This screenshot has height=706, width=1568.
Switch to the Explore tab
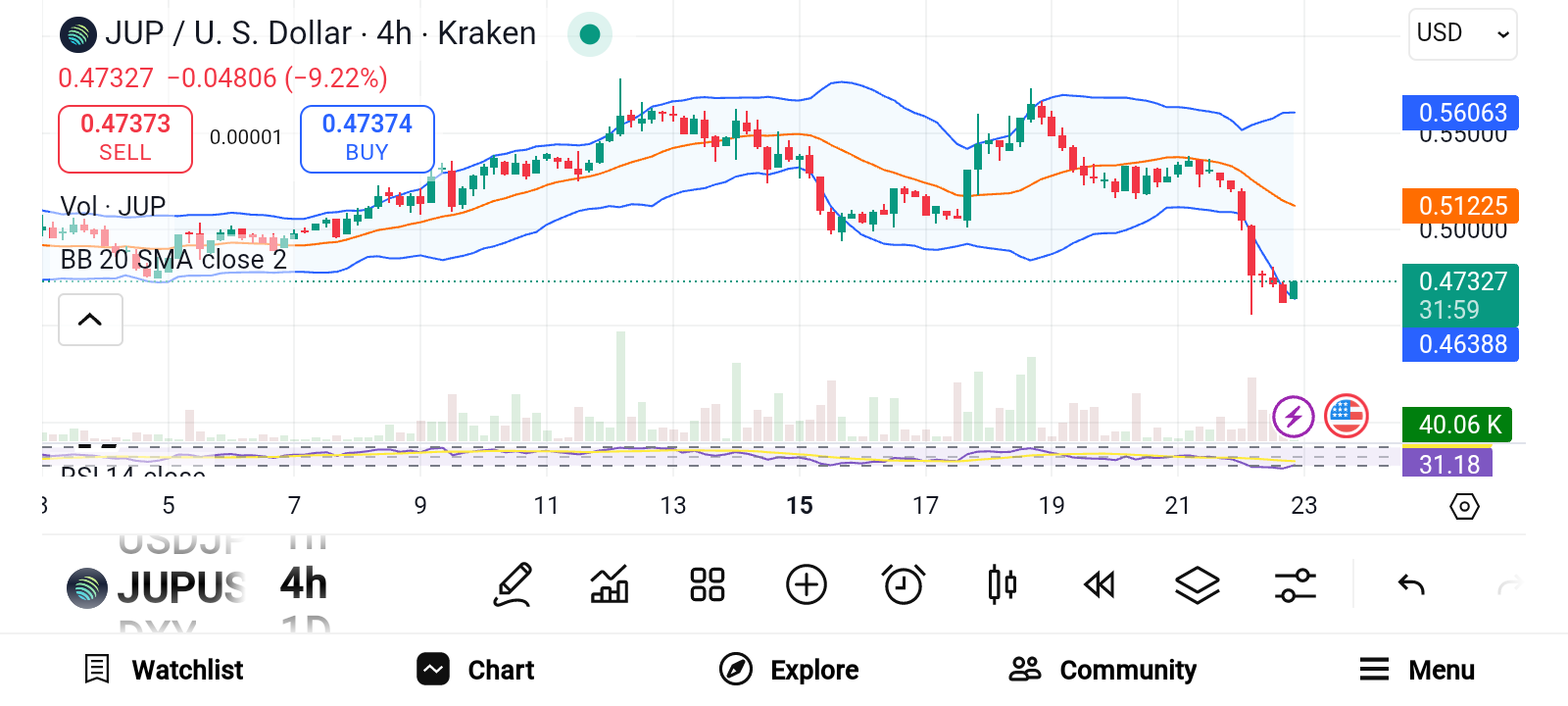tap(789, 670)
